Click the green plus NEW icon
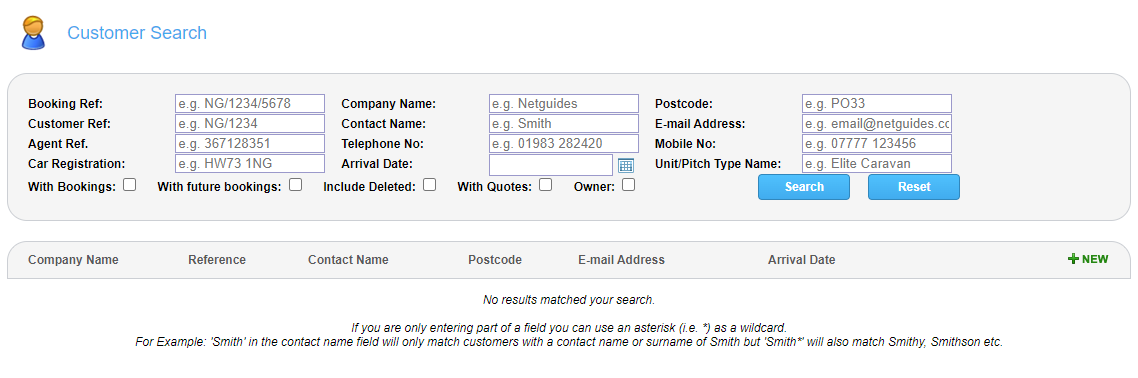Viewport: 1138px width, 378px height. [1088, 259]
